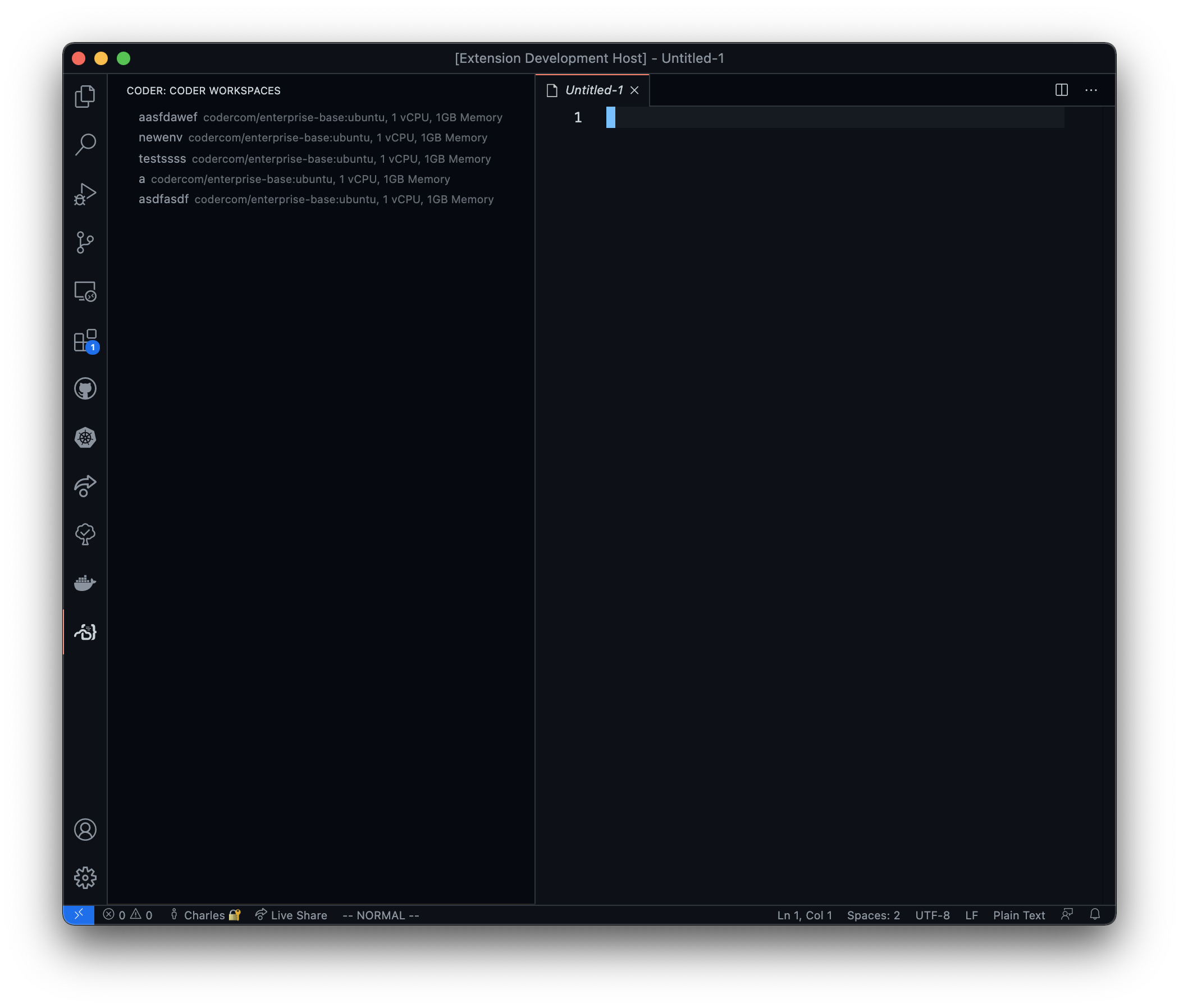Select the testssss workspace
The height and width of the screenshot is (1008, 1179).
pyautogui.click(x=321, y=159)
